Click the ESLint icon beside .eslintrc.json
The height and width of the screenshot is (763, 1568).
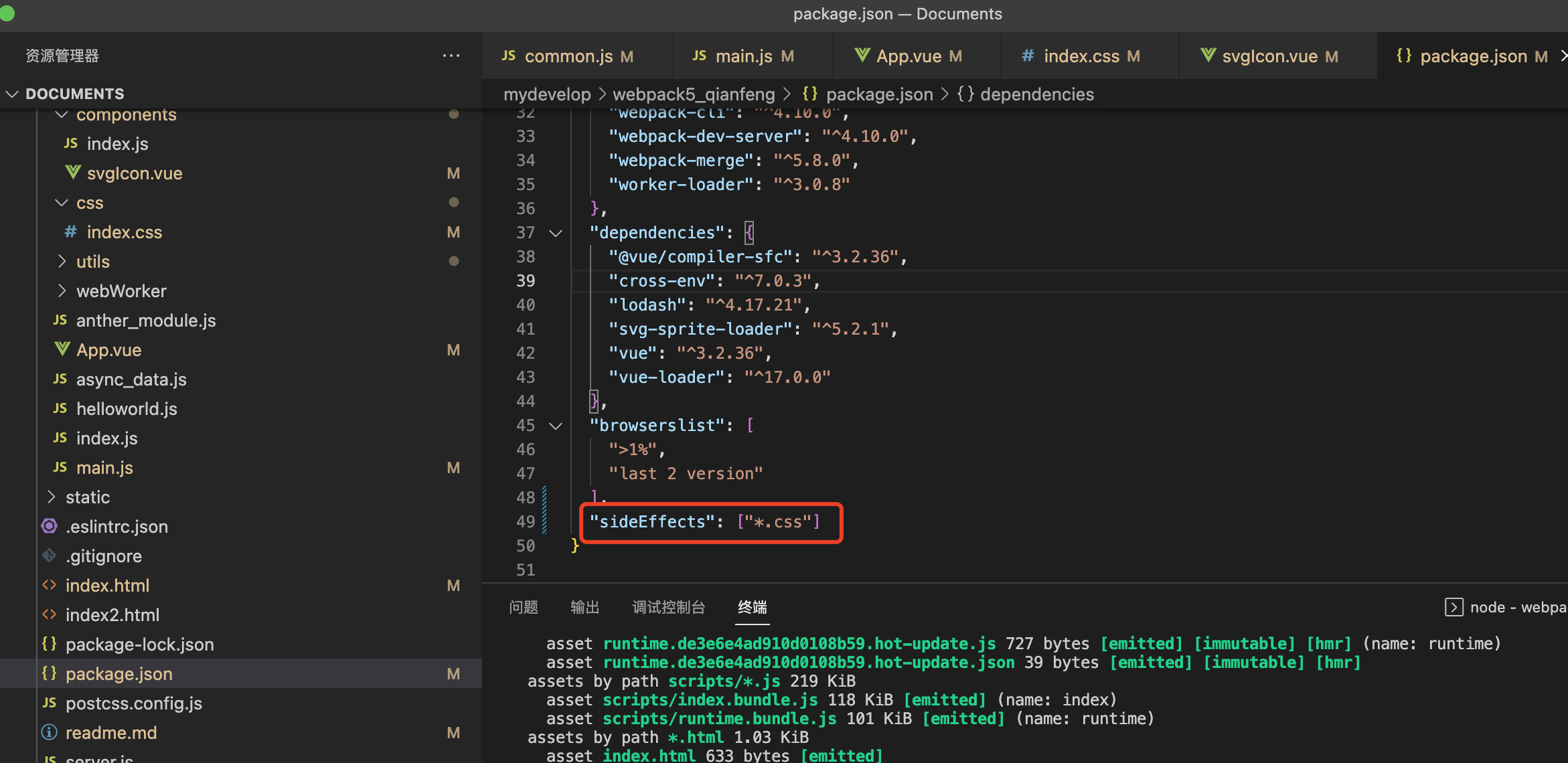tap(50, 526)
